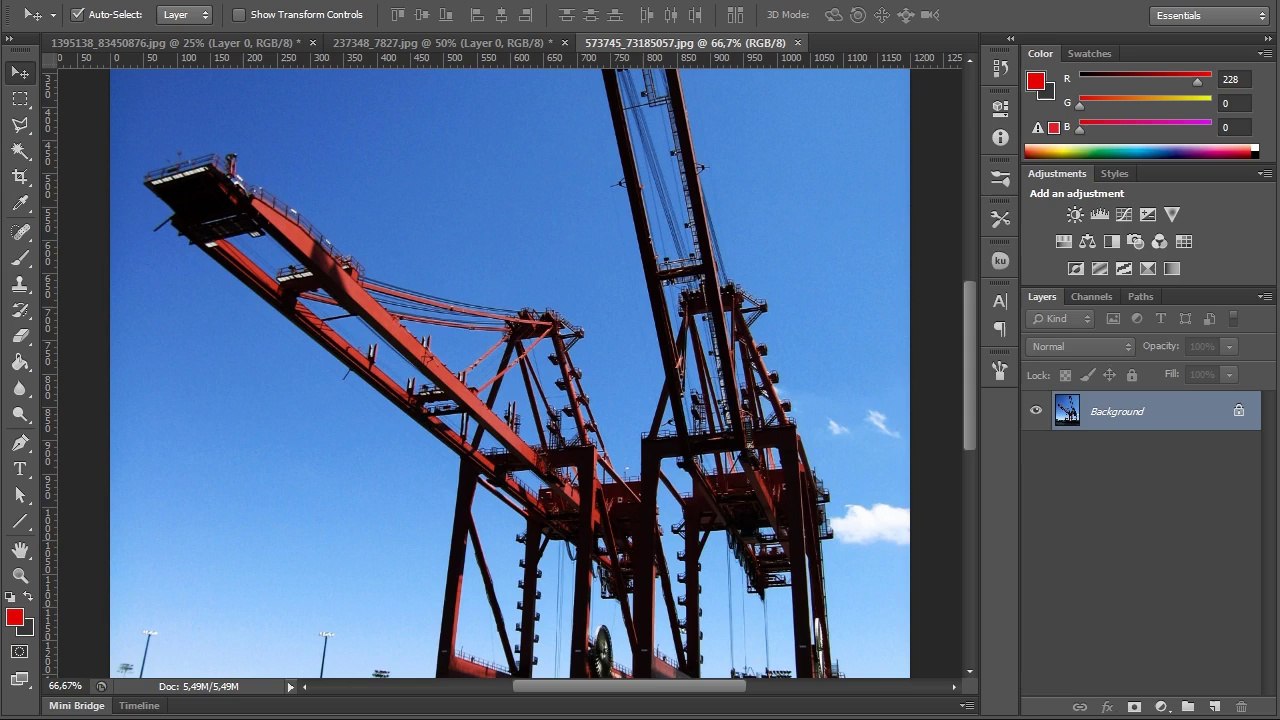The width and height of the screenshot is (1280, 720).
Task: Select the Paint Bucket tool
Action: [x=20, y=363]
